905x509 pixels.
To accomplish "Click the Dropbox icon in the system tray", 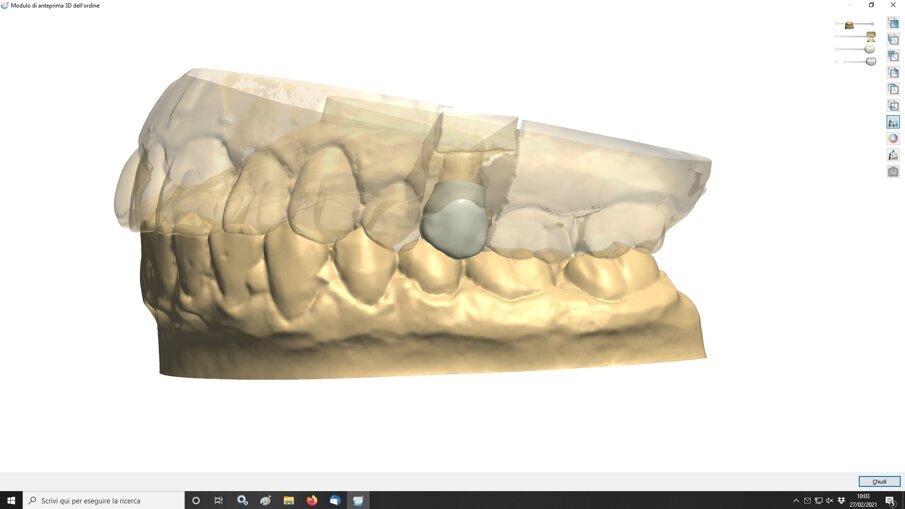I will click(841, 500).
